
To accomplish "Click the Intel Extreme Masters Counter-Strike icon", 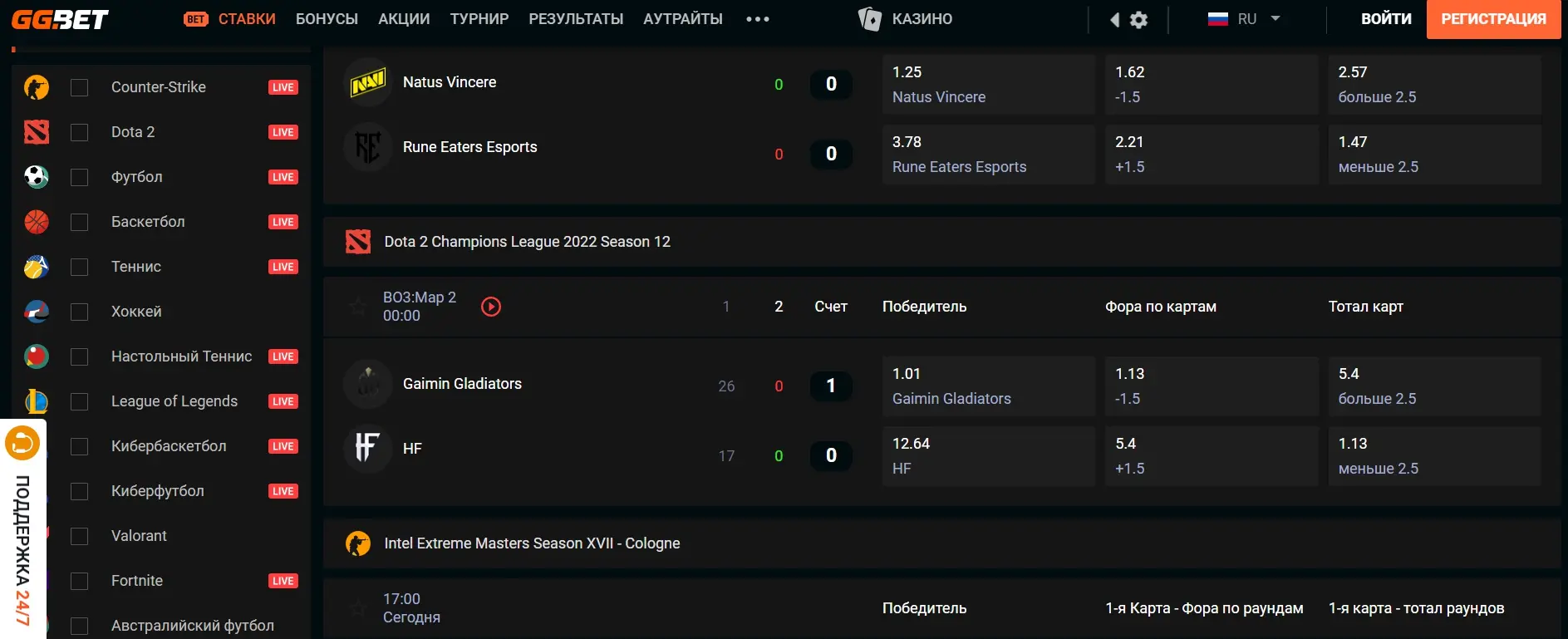I will pyautogui.click(x=358, y=543).
